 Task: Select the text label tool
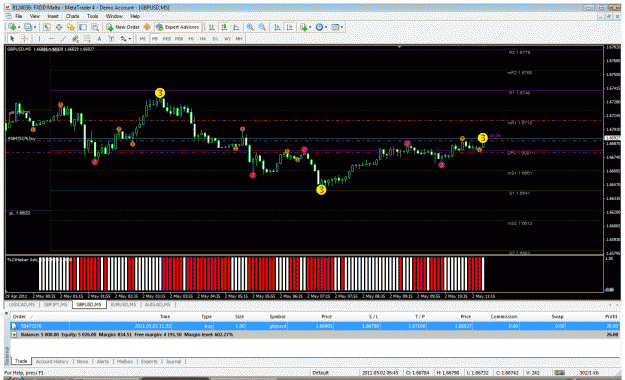coord(111,39)
